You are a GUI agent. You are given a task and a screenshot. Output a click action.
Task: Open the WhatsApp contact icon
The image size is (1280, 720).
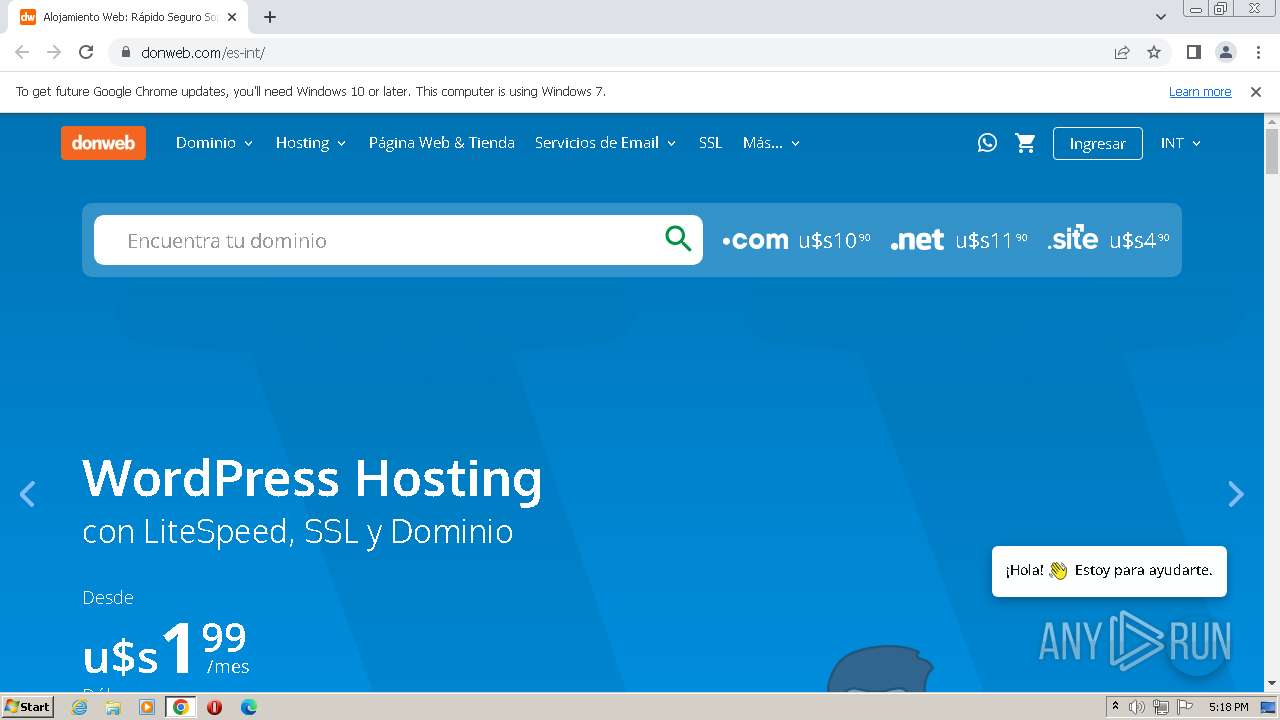tap(987, 143)
